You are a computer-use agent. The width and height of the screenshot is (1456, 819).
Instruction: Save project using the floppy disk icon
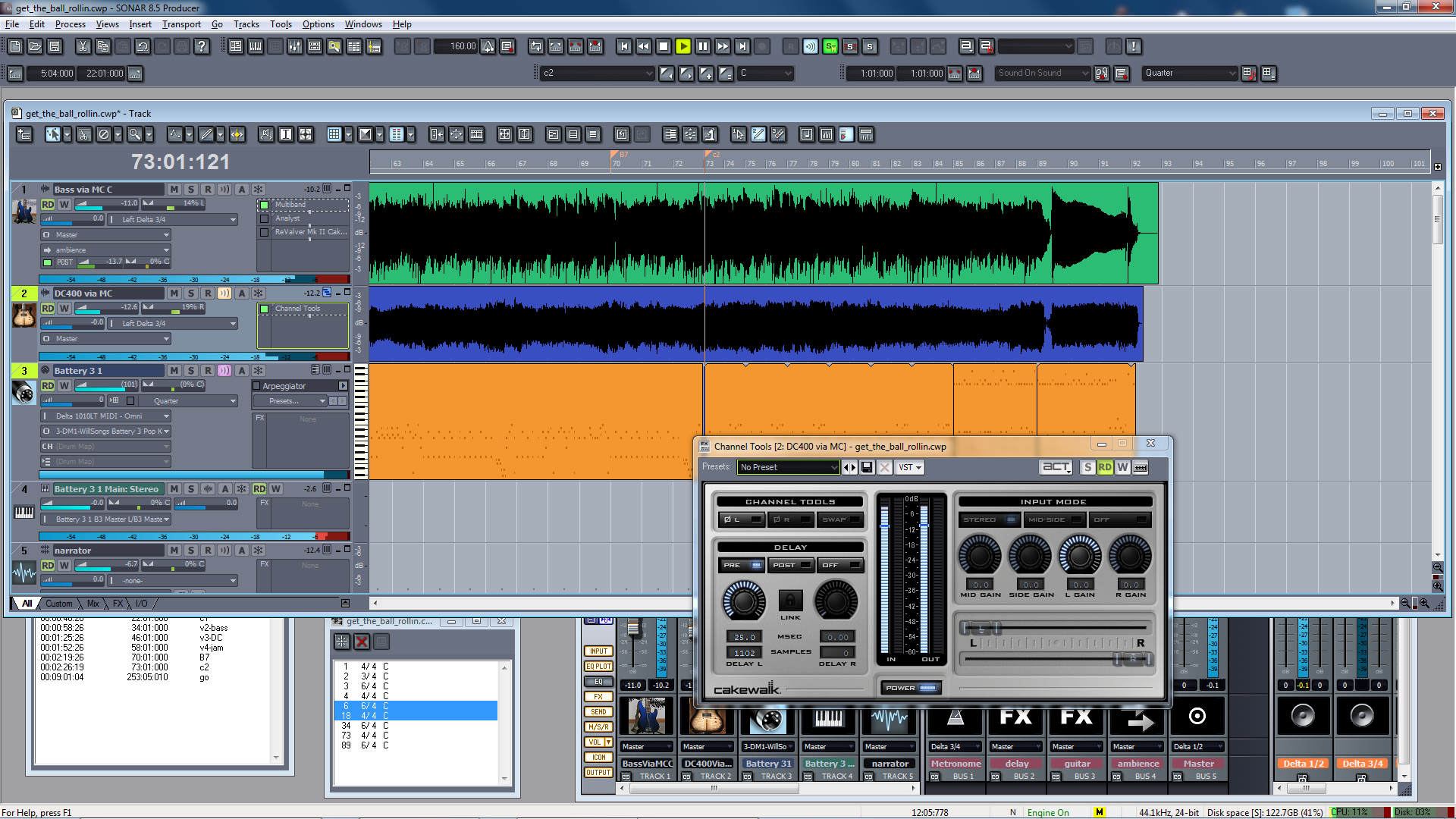(55, 47)
